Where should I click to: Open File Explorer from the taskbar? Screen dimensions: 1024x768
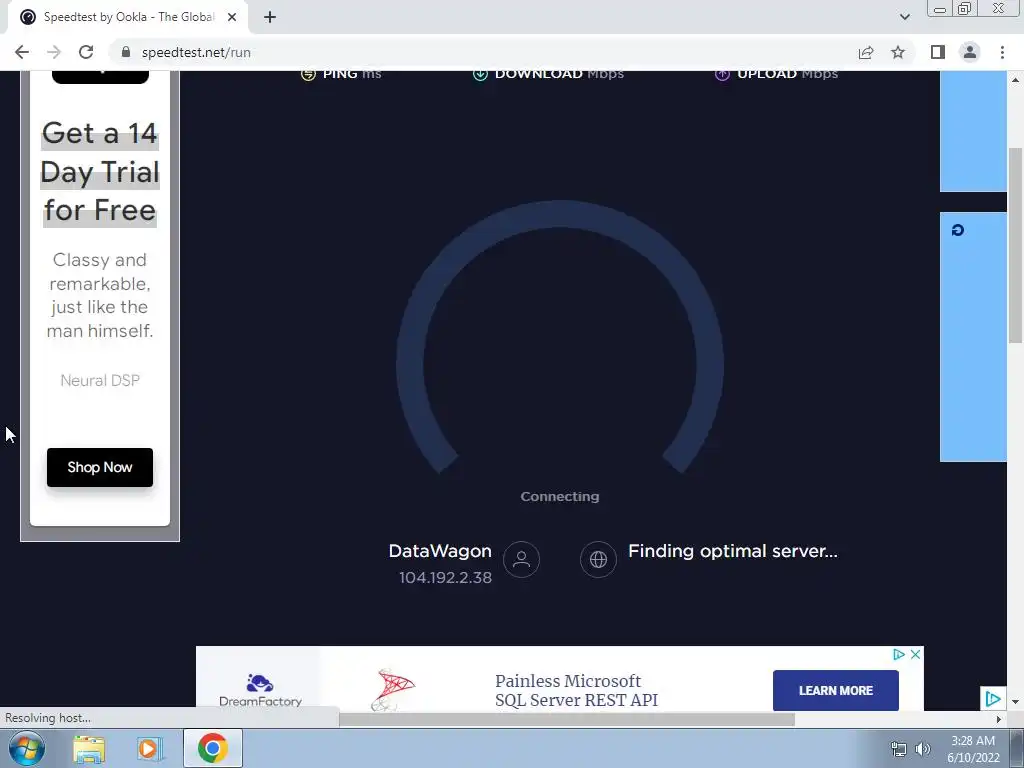[x=89, y=749]
